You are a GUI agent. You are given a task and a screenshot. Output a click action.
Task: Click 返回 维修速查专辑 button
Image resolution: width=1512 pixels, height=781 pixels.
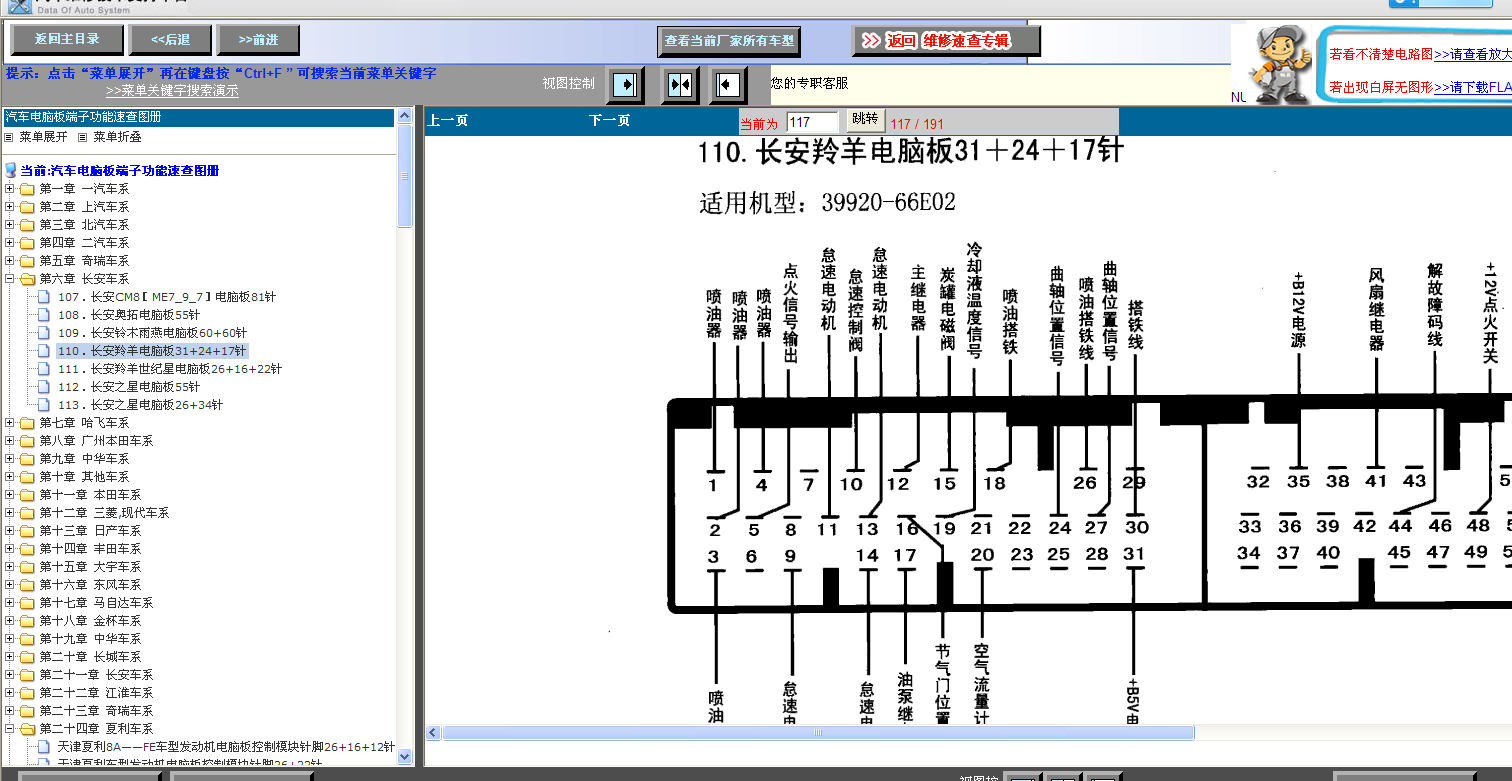click(946, 41)
